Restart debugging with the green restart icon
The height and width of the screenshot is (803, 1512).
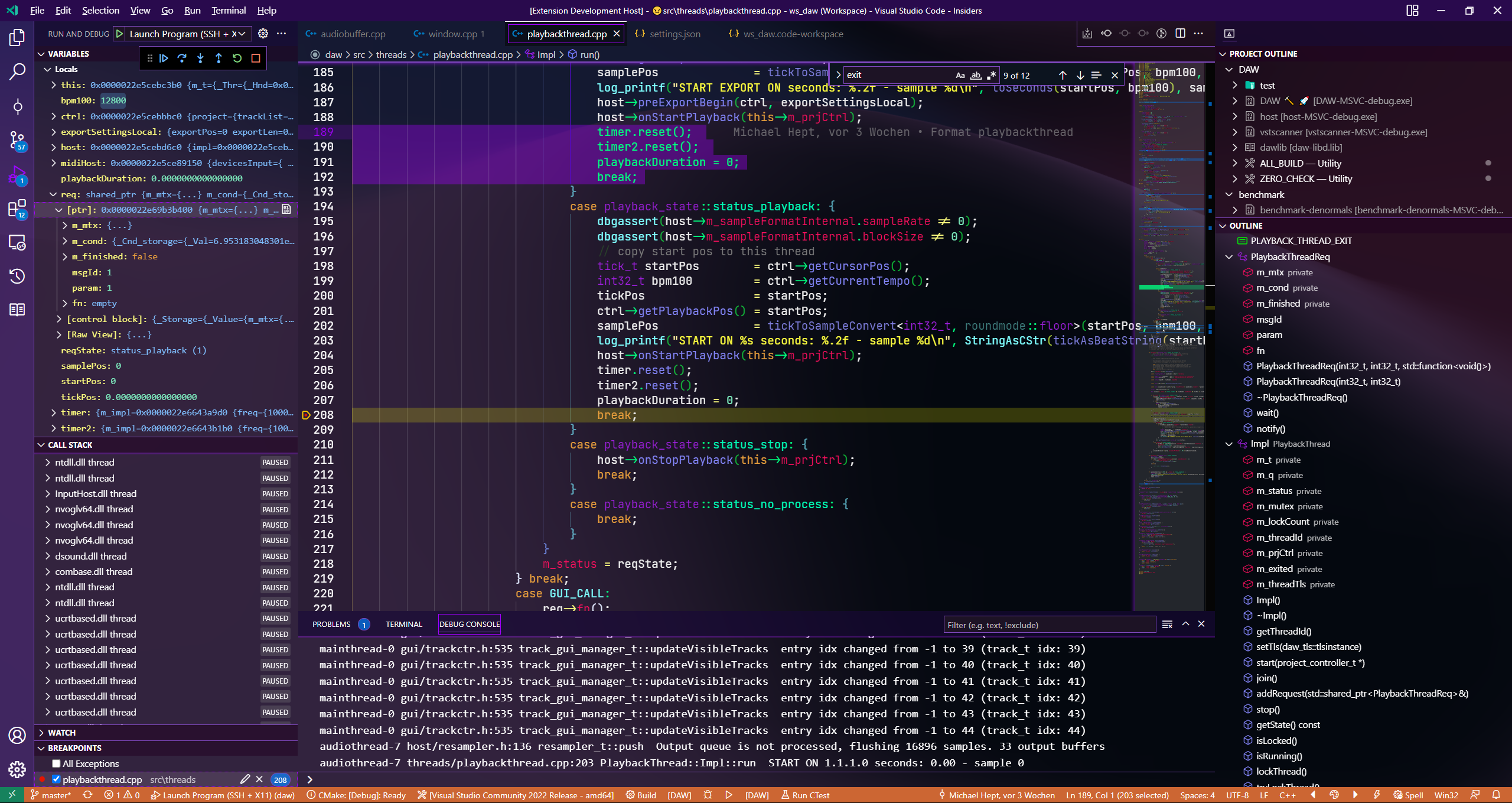237,58
